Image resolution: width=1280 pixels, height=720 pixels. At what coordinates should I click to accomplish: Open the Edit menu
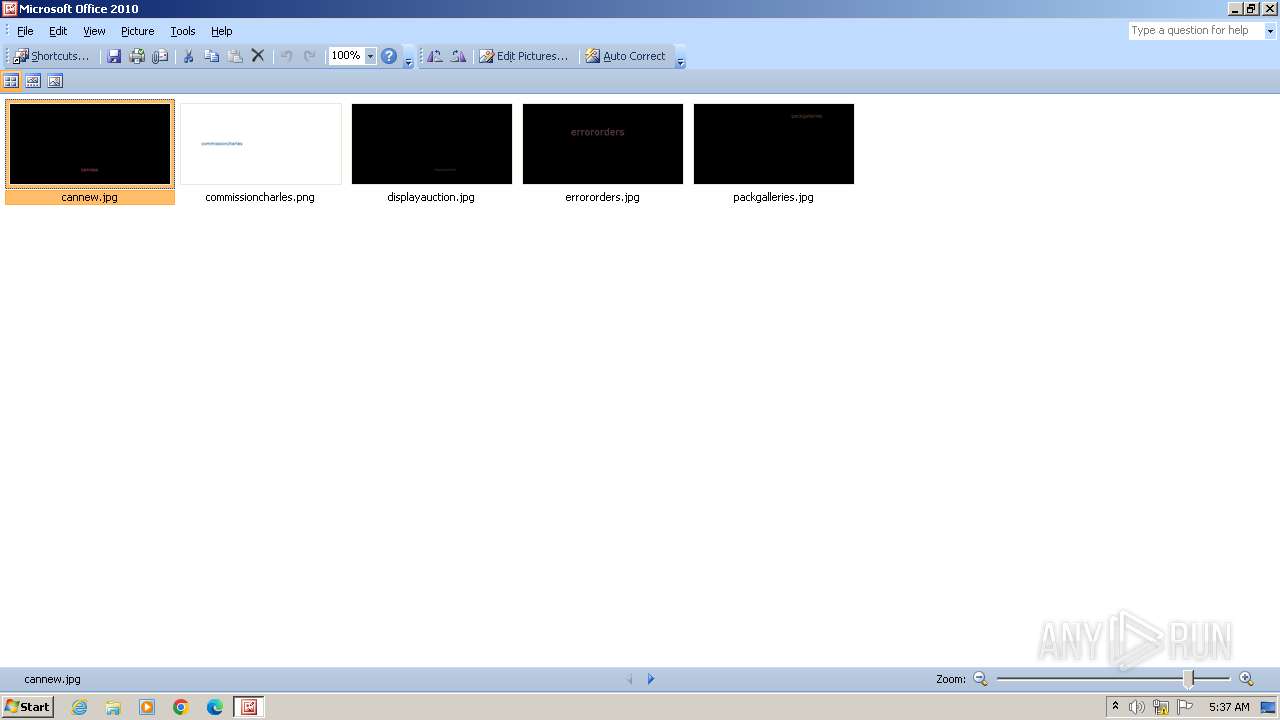click(x=58, y=31)
